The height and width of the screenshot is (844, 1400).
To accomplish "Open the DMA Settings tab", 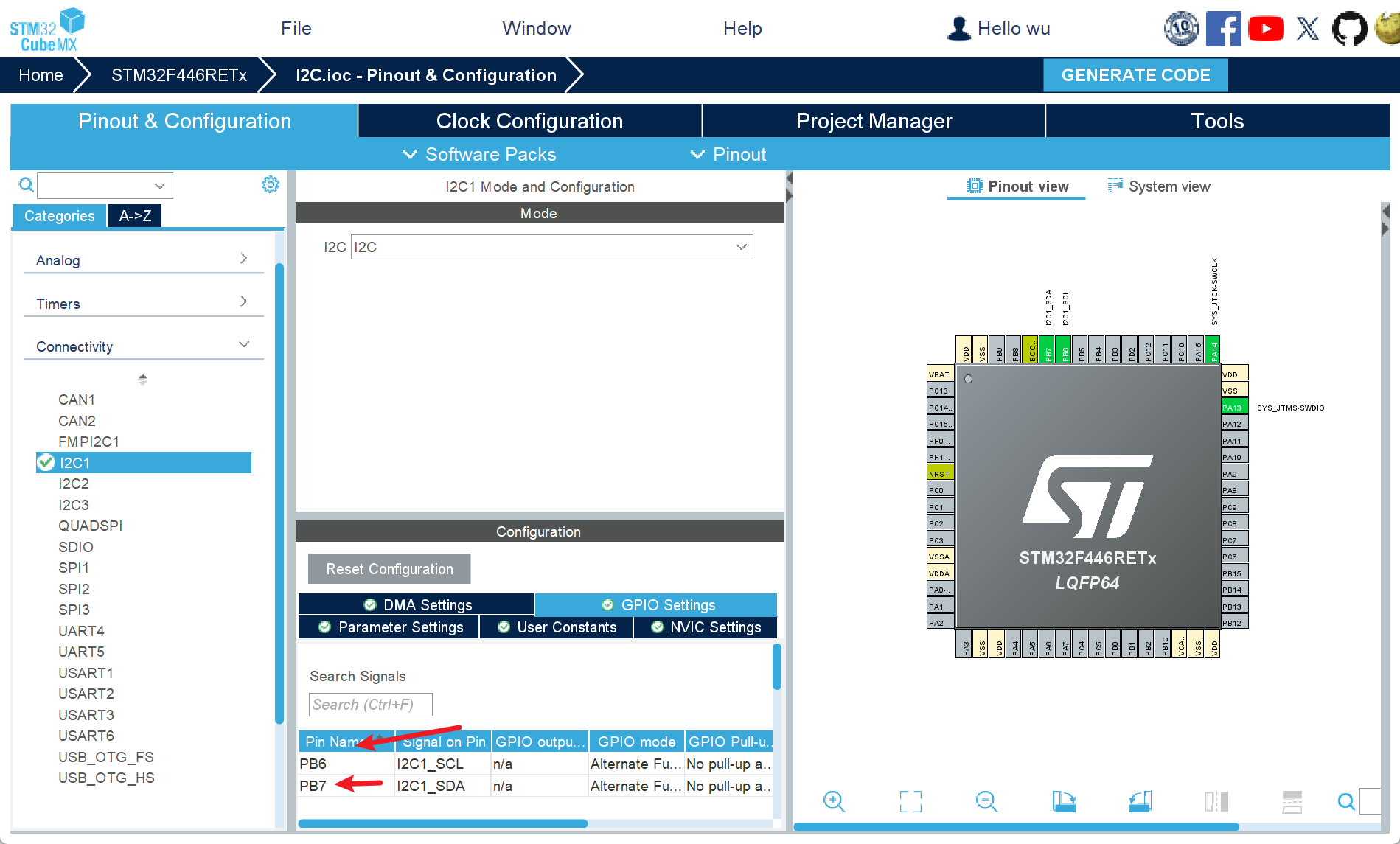I will coord(417,604).
